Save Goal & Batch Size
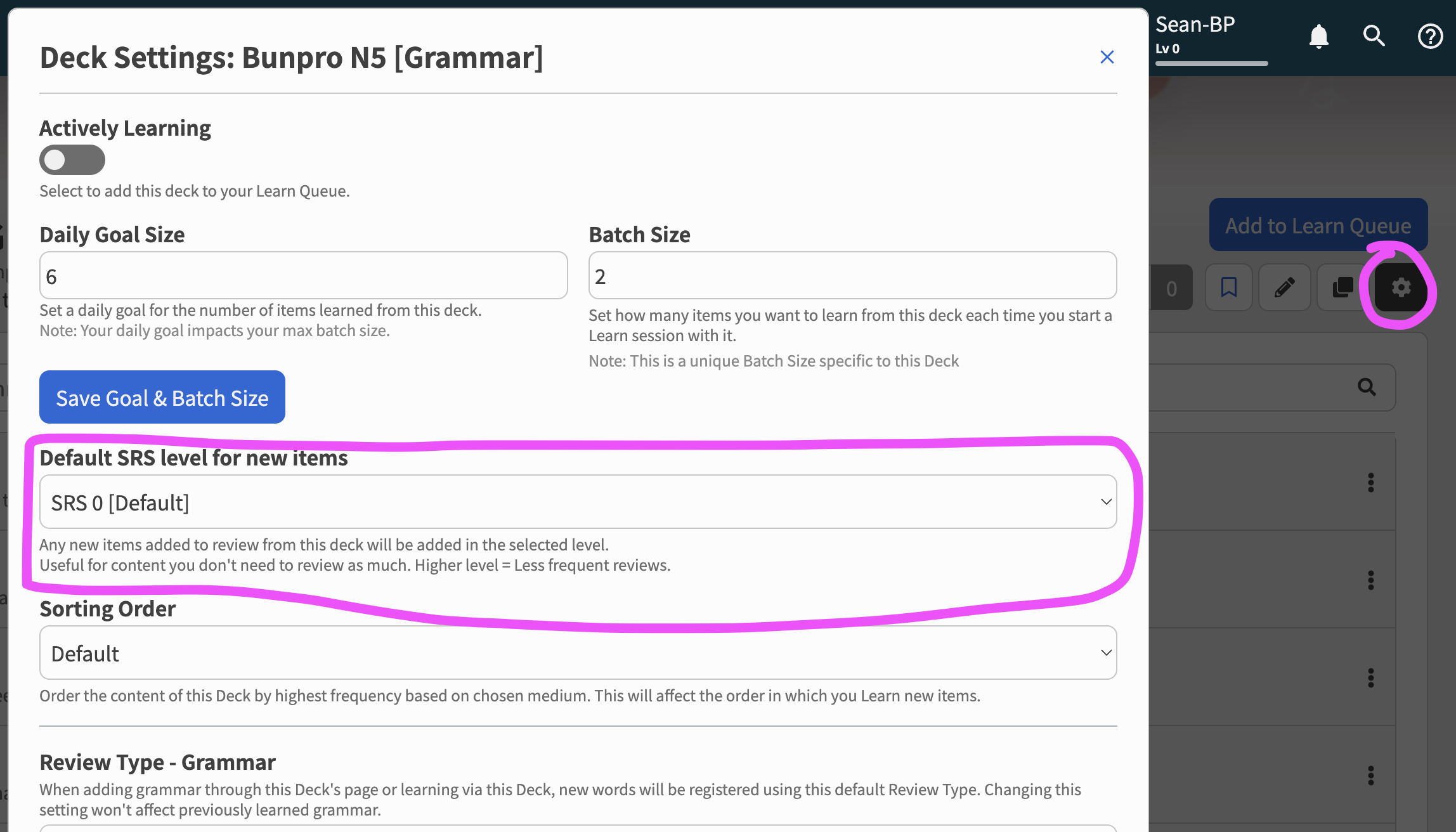Viewport: 1456px width, 832px height. pyautogui.click(x=162, y=398)
